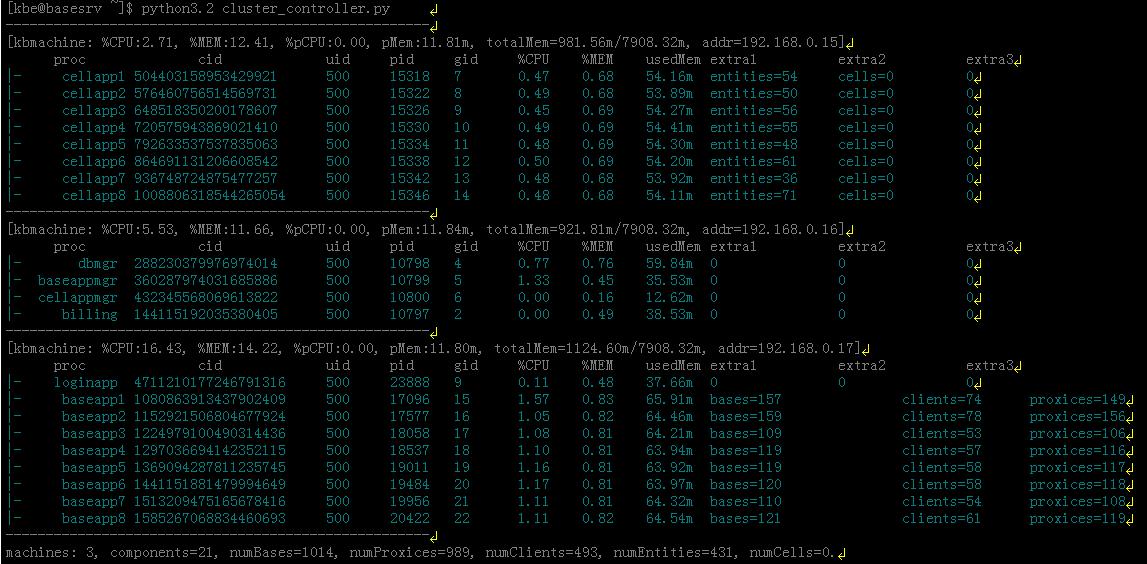Select the baseapp8 process entry
Screen dimensions: 1147x564
pyautogui.click(x=93, y=519)
